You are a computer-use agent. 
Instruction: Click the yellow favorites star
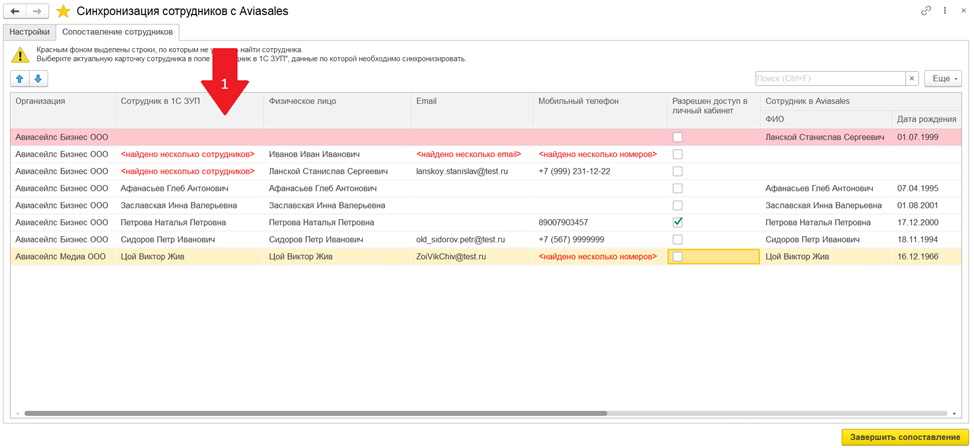(x=63, y=11)
